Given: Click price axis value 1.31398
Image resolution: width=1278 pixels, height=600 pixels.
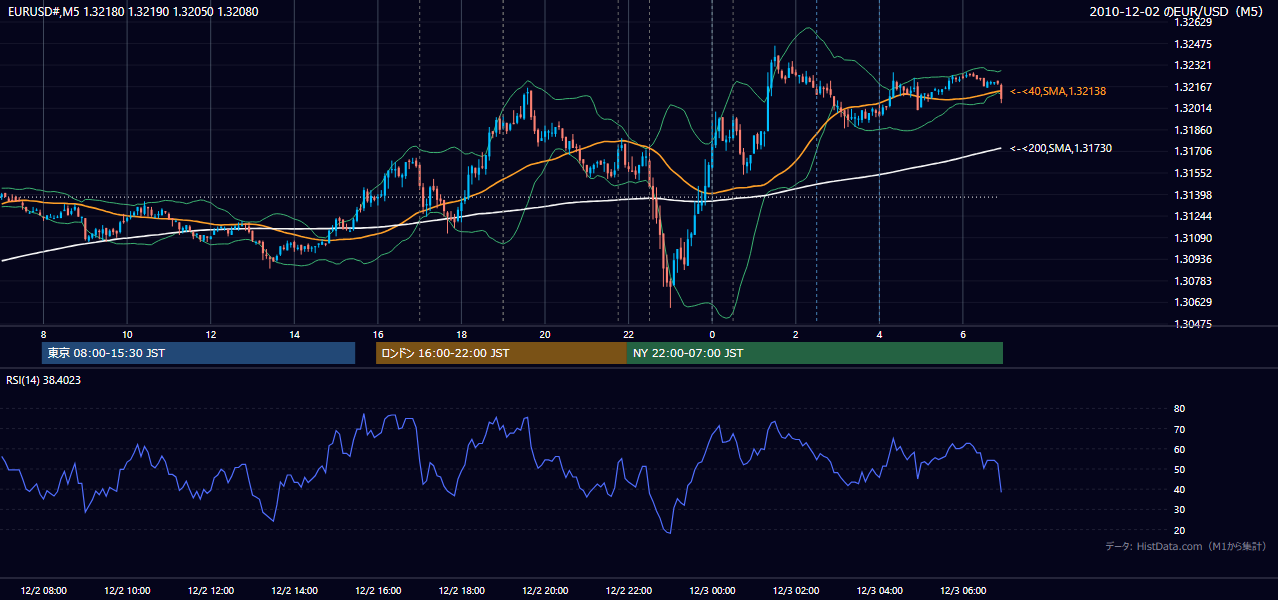Looking at the screenshot, I should pyautogui.click(x=1194, y=195).
